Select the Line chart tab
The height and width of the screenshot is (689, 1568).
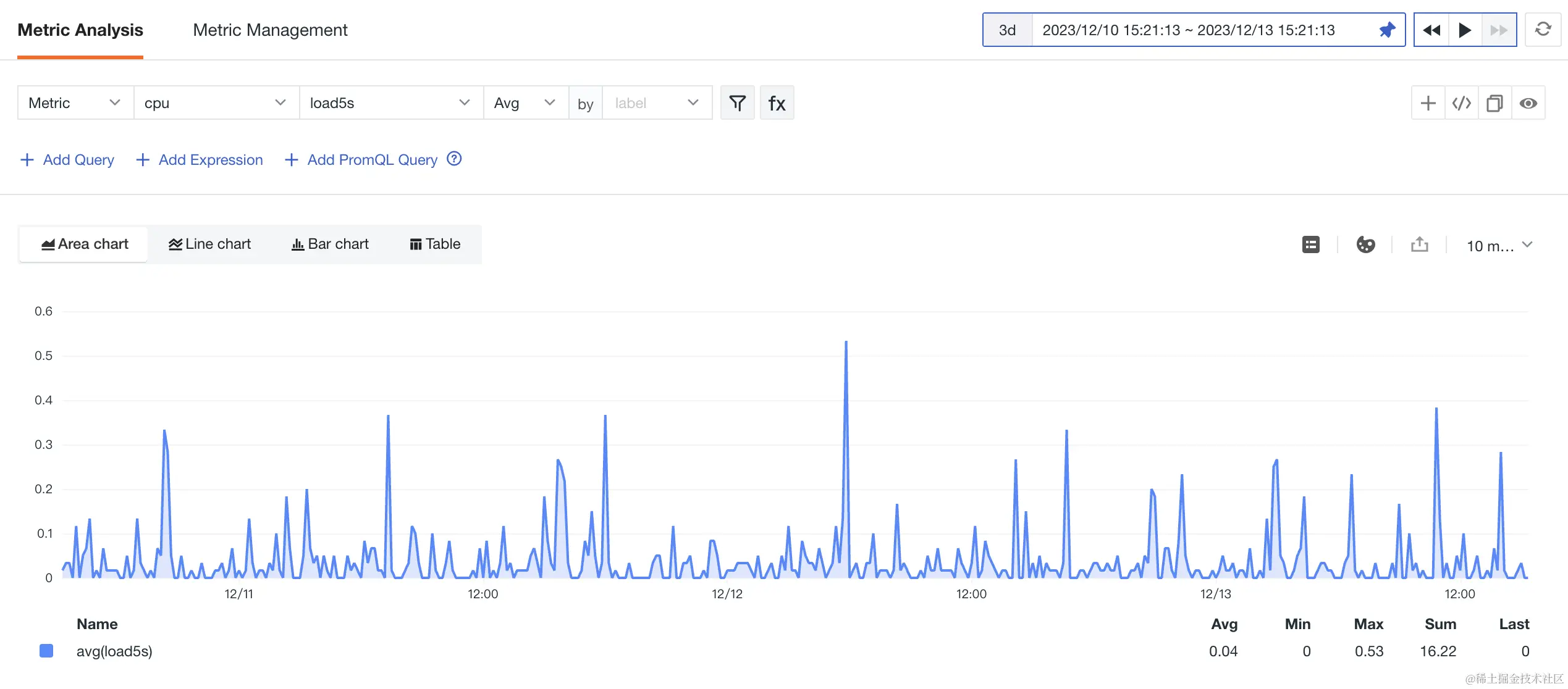(x=209, y=244)
